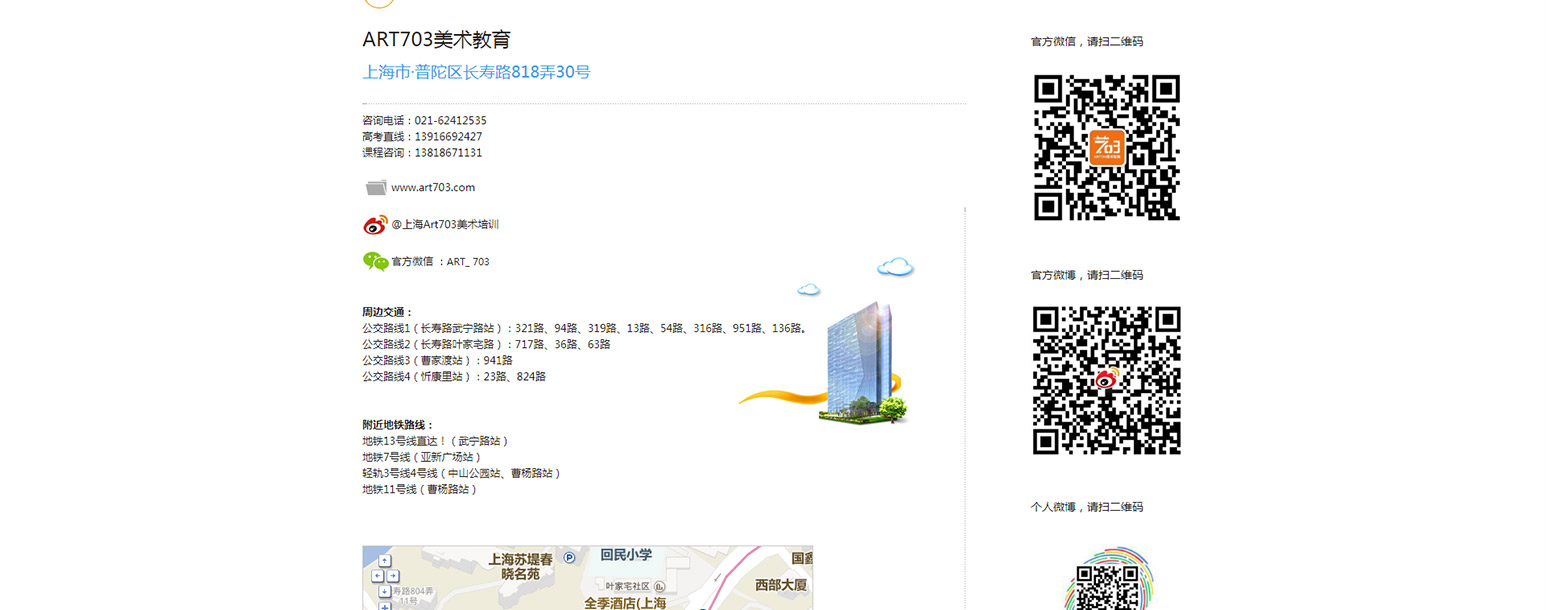
Task: Open the @上海Art703美术培训 Weibo link
Action: [x=445, y=225]
